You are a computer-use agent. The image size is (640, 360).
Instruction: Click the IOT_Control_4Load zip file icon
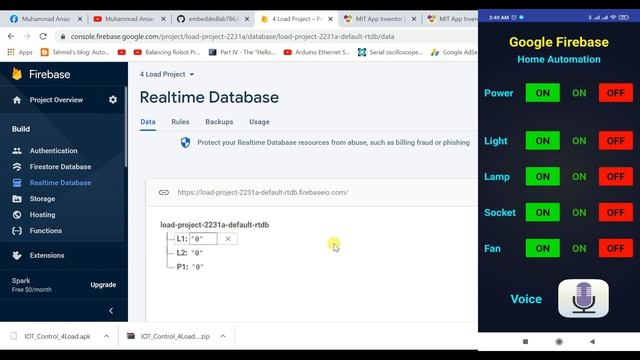[x=131, y=336]
